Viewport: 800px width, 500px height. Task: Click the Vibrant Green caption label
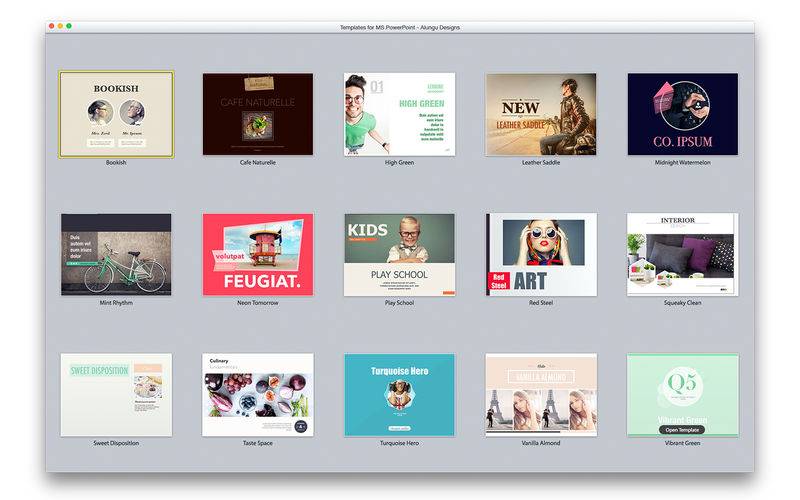pyautogui.click(x=683, y=442)
